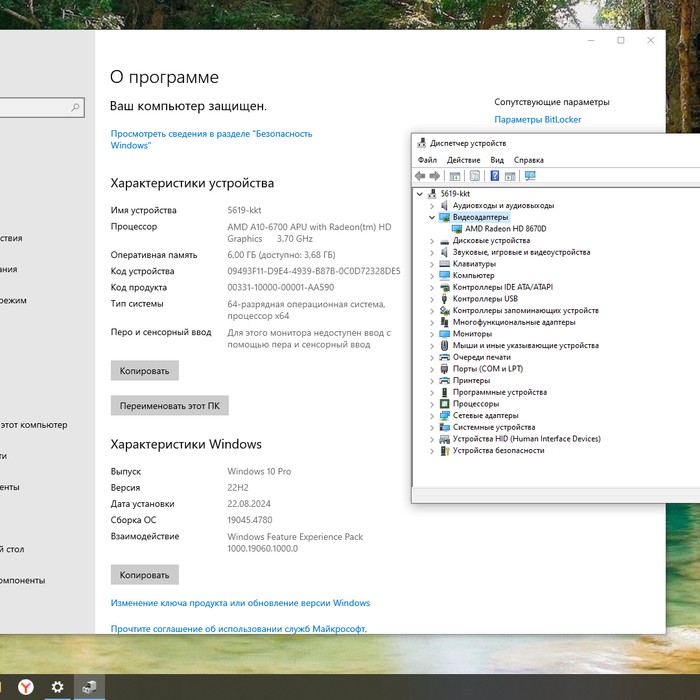Click the Принтеры printer icon

click(444, 380)
